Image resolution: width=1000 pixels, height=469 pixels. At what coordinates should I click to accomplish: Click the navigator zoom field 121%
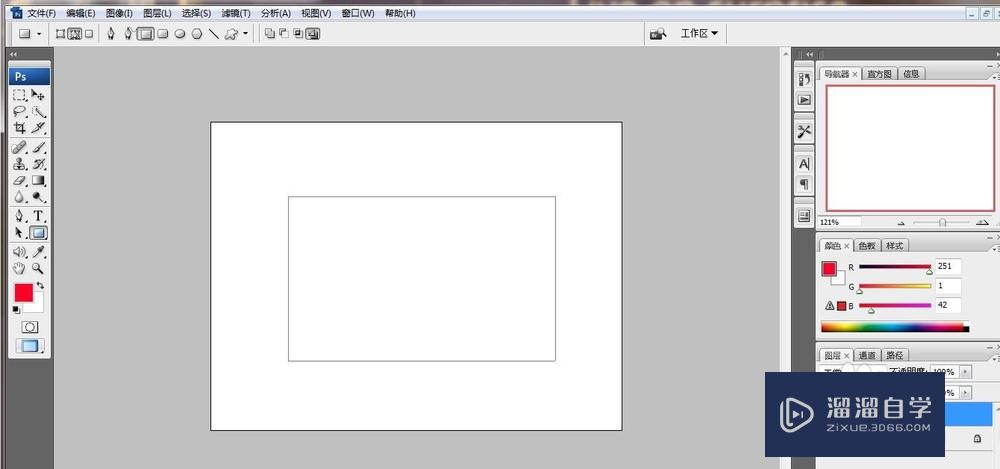point(839,222)
